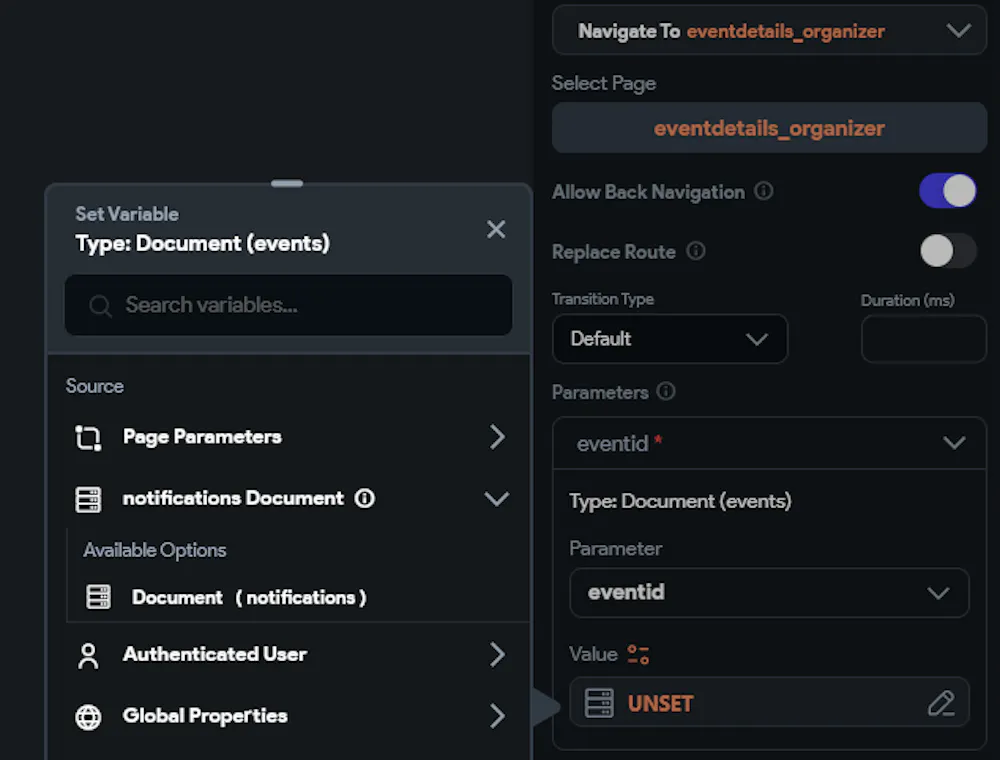Click the search magnifier icon

(x=100, y=306)
